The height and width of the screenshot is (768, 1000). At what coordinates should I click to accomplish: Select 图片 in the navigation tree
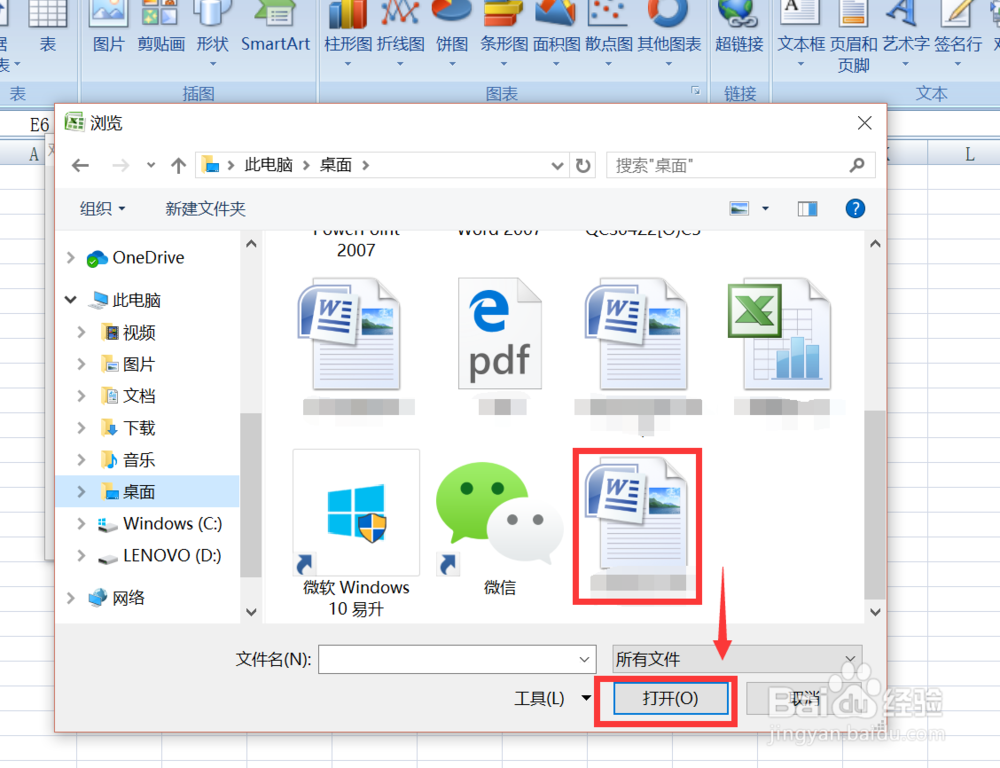[x=139, y=364]
